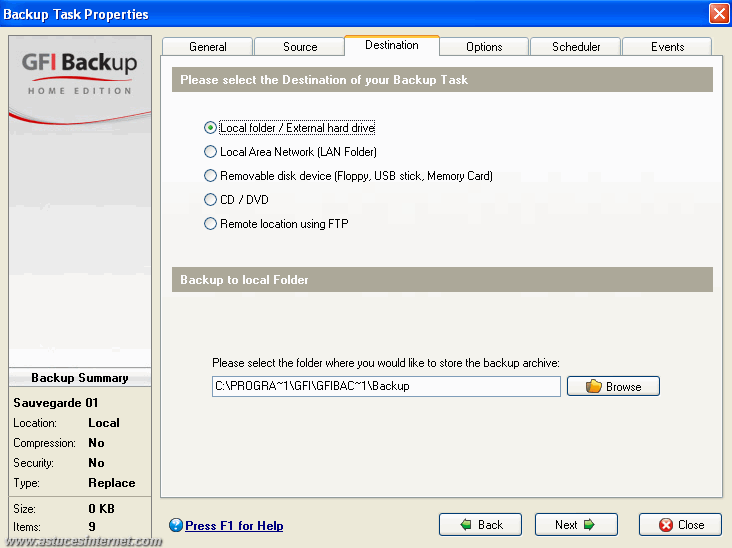
Task: Proceed with the Next button
Action: pos(576,525)
